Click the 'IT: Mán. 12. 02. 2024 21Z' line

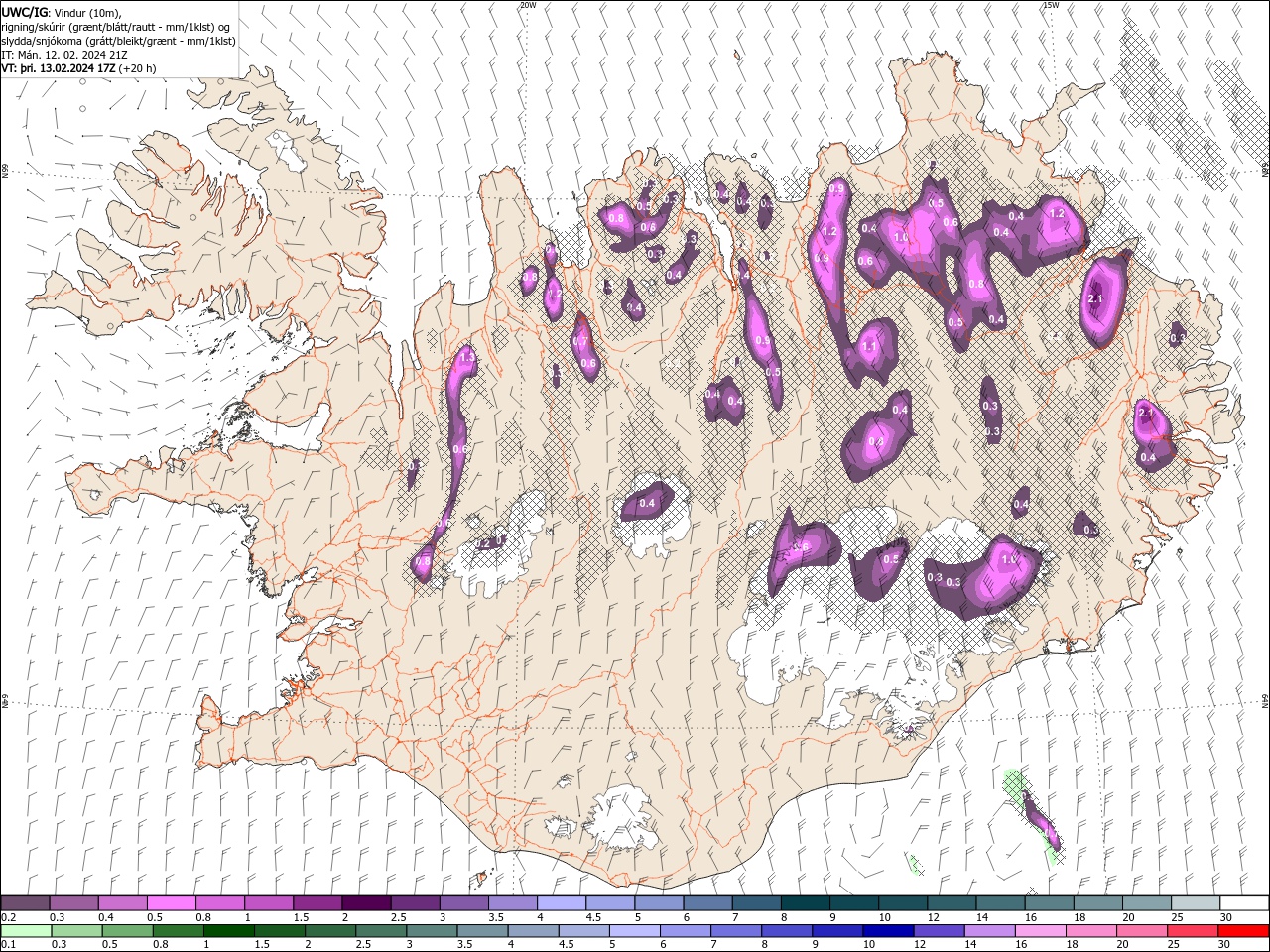coord(65,55)
